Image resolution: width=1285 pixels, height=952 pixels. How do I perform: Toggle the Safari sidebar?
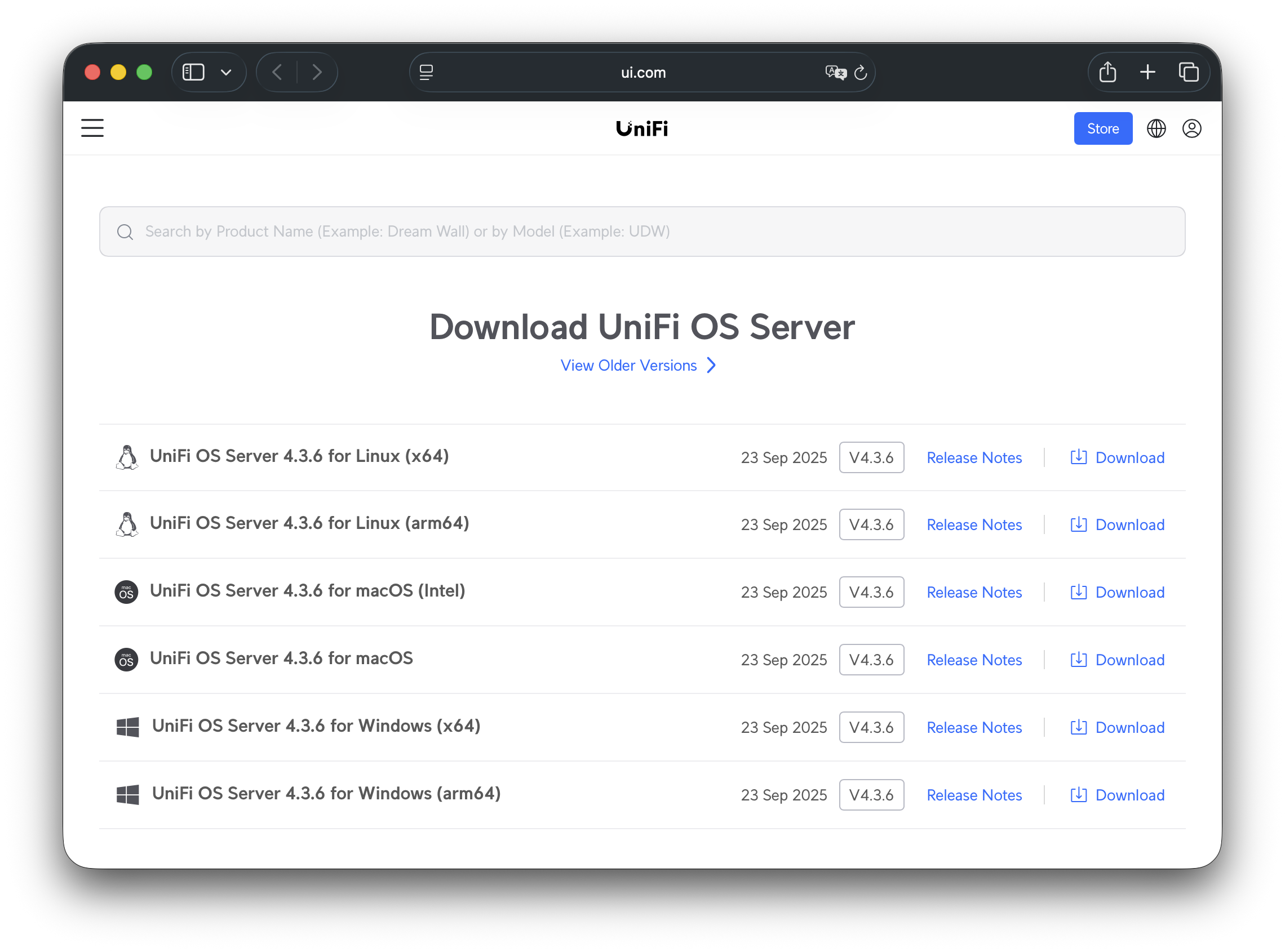pyautogui.click(x=193, y=72)
